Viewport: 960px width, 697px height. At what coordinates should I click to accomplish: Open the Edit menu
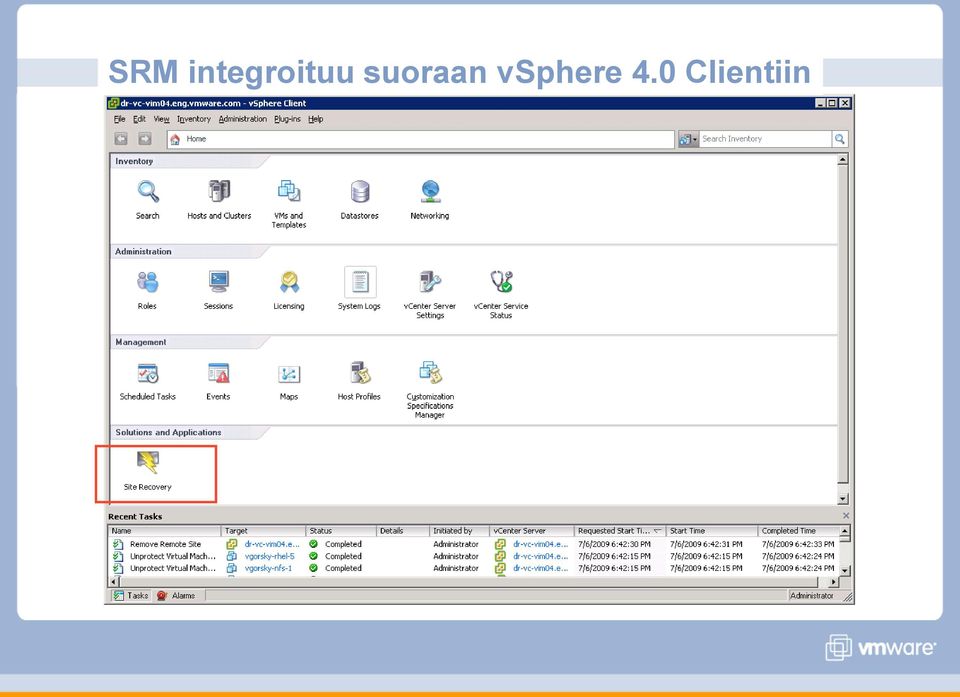140,119
